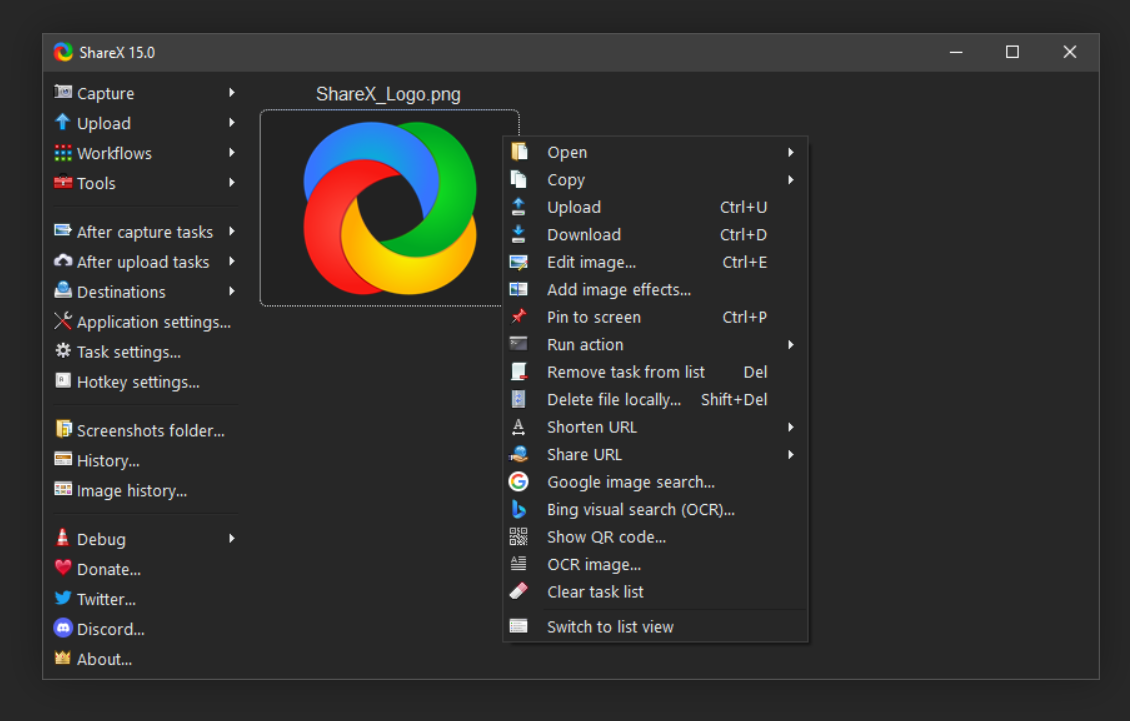The height and width of the screenshot is (721, 1130).
Task: Click the Debug traffic cone icon
Action: tap(63, 538)
